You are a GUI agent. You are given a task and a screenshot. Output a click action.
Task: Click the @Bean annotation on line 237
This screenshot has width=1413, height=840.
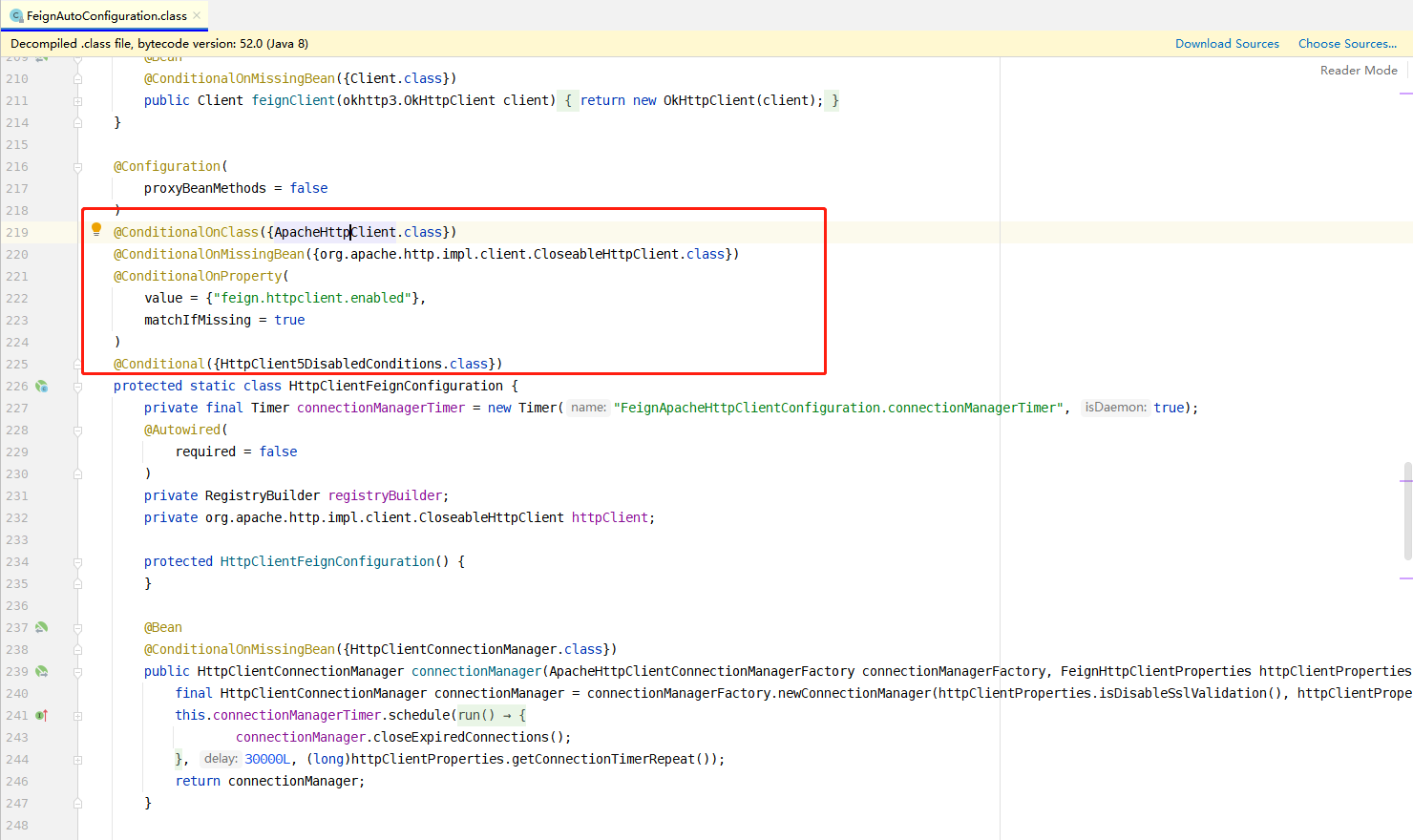click(x=163, y=627)
